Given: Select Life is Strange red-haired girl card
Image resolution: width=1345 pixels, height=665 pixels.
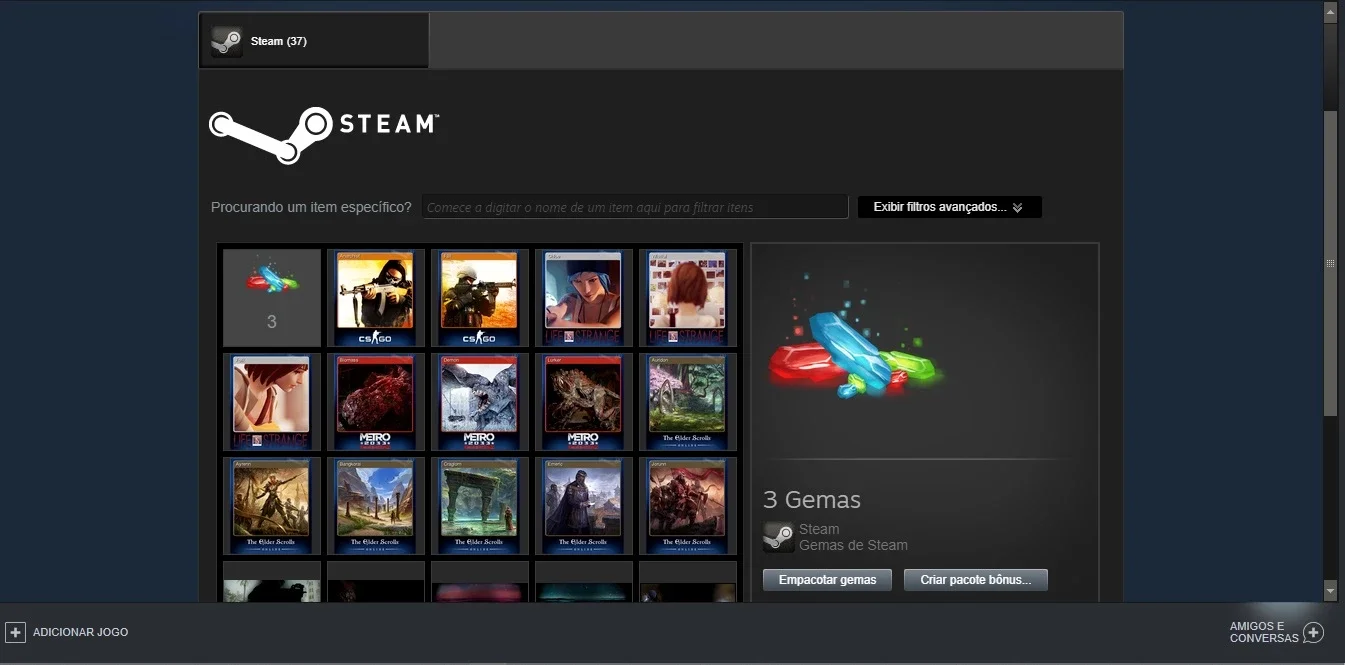Looking at the screenshot, I should pos(272,402).
